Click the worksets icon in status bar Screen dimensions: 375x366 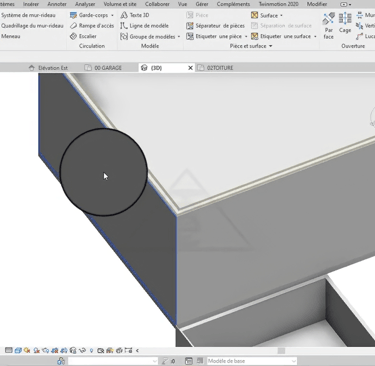point(61,361)
